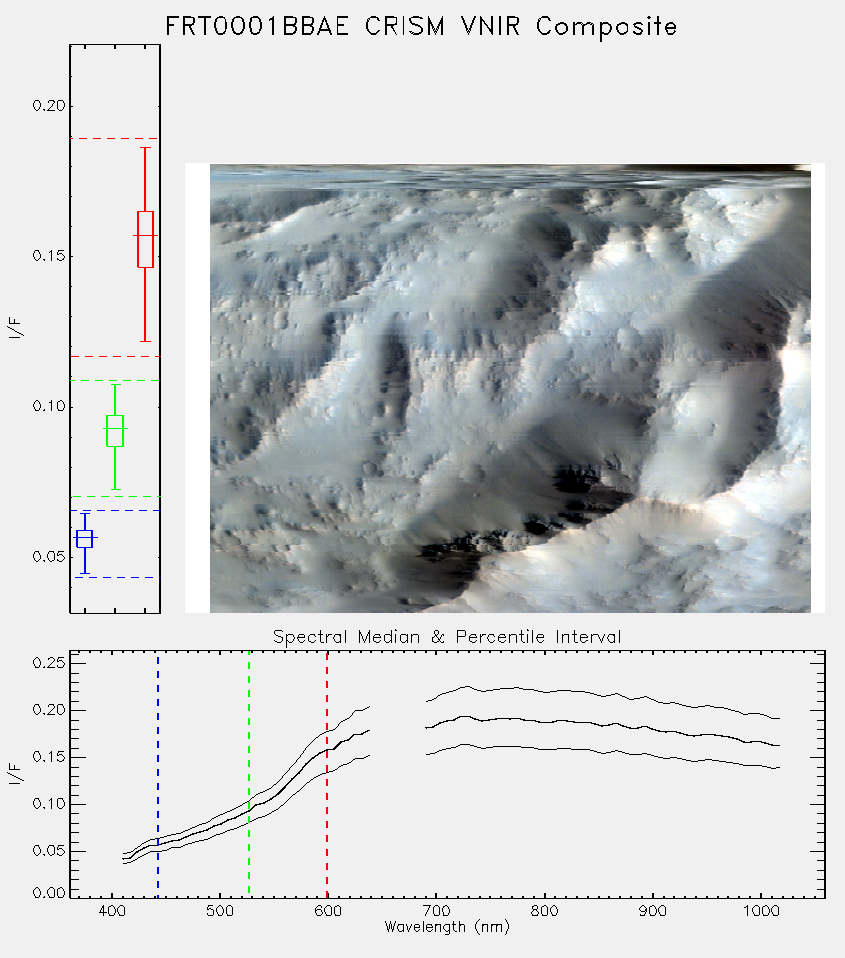845x958 pixels.
Task: Click the green dashed vertical wavelength marker
Action: [249, 774]
